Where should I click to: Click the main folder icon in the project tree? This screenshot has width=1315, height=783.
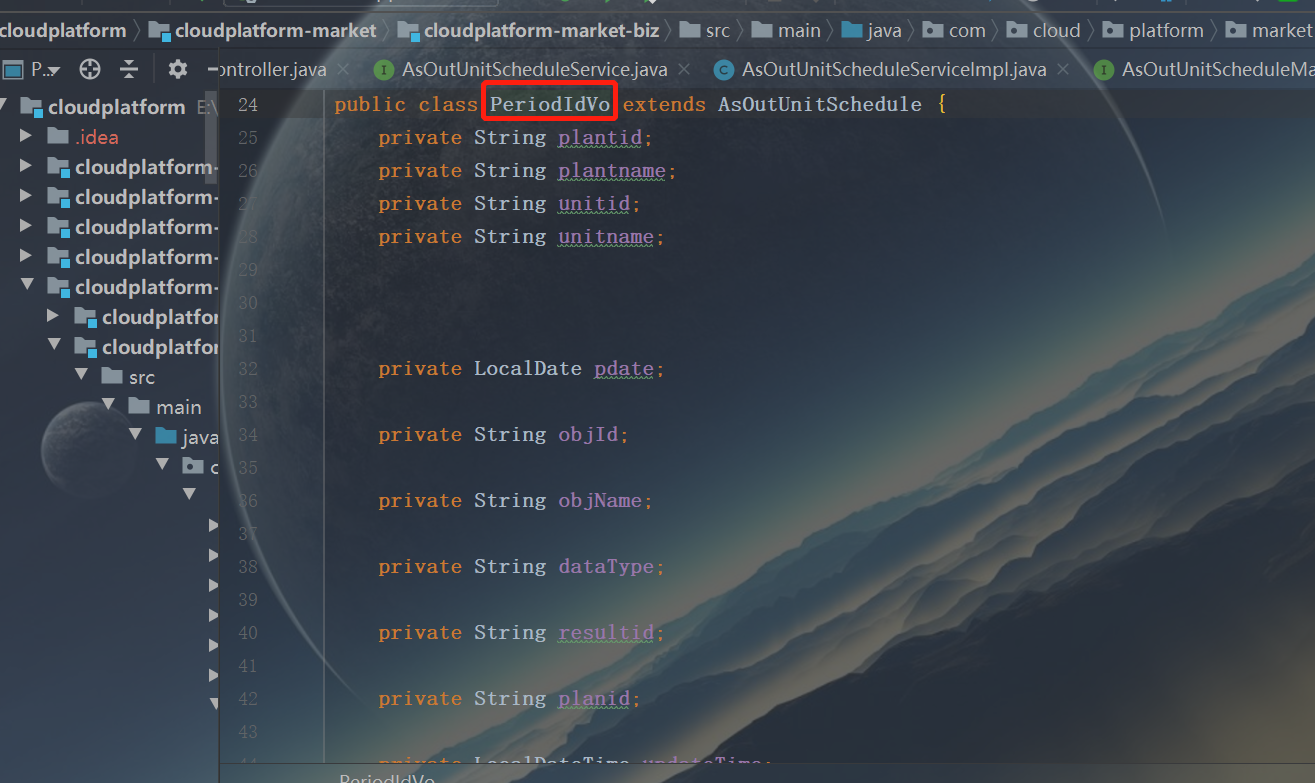click(x=139, y=407)
